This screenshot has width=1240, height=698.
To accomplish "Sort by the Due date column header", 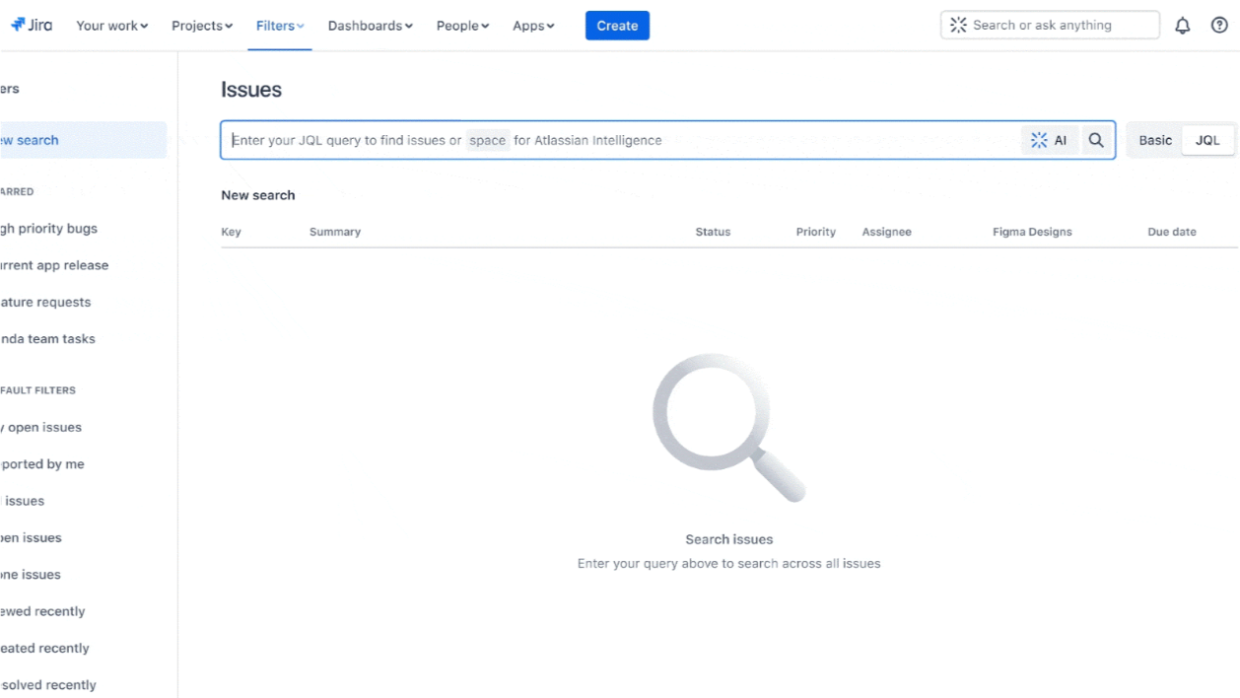I will tap(1171, 231).
